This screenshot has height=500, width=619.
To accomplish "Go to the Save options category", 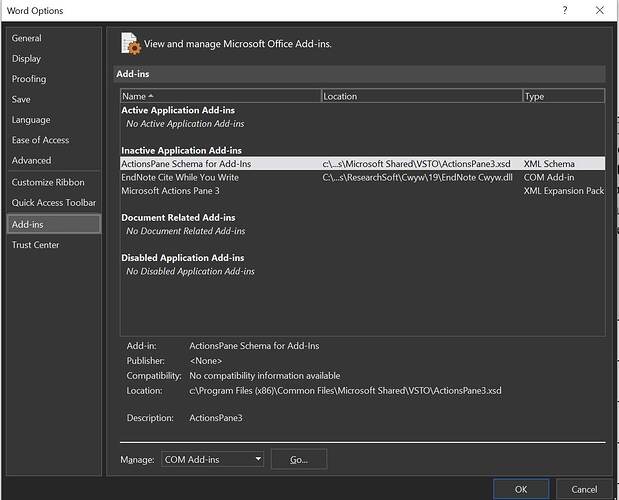I will [21, 99].
